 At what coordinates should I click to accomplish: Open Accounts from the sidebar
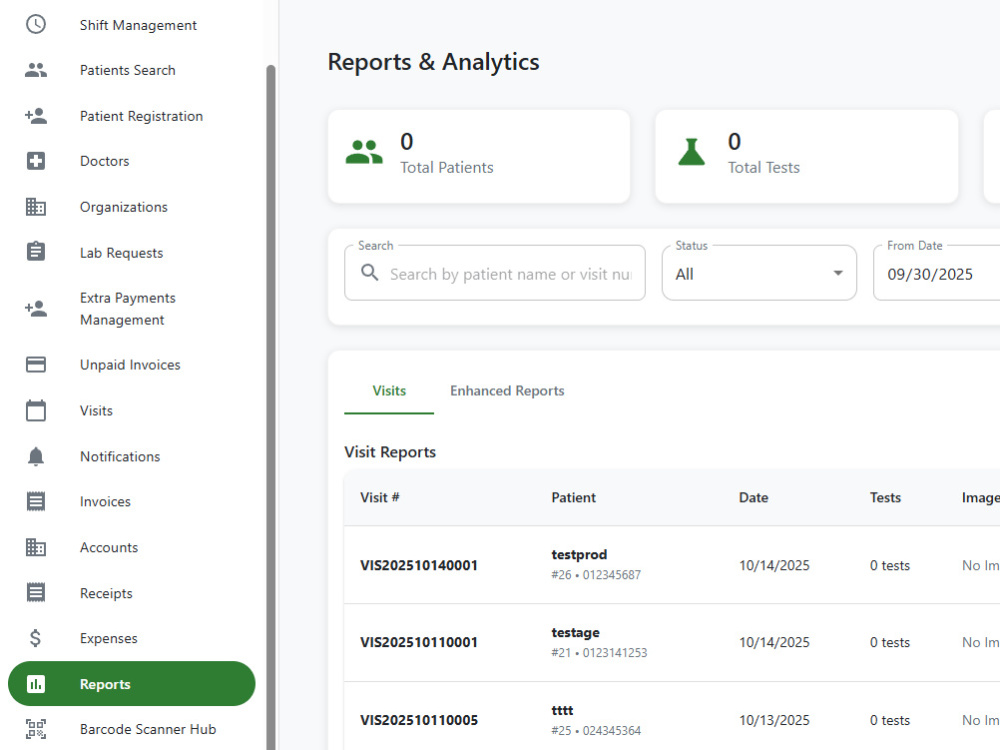point(109,547)
